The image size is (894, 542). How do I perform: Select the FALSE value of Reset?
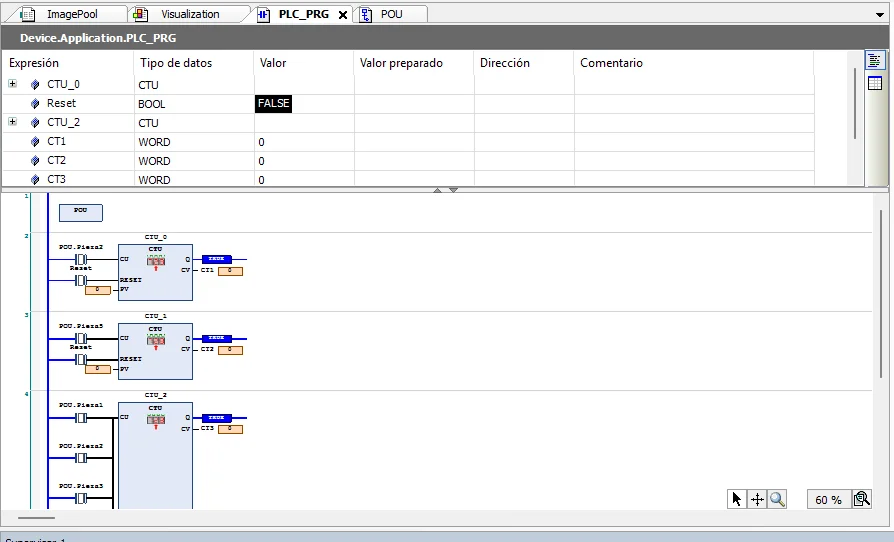[x=274, y=103]
